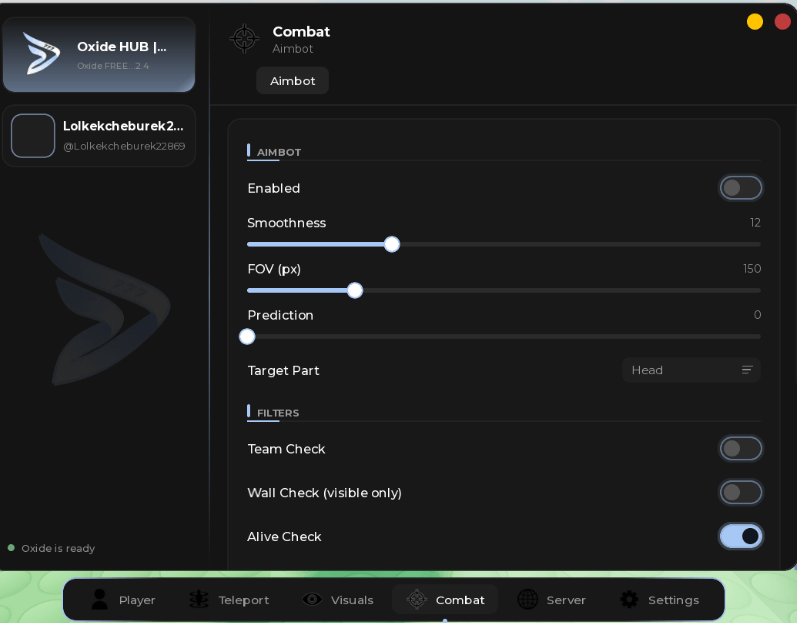Click the Oxide HUB header card
The width and height of the screenshot is (797, 623).
pyautogui.click(x=99, y=55)
